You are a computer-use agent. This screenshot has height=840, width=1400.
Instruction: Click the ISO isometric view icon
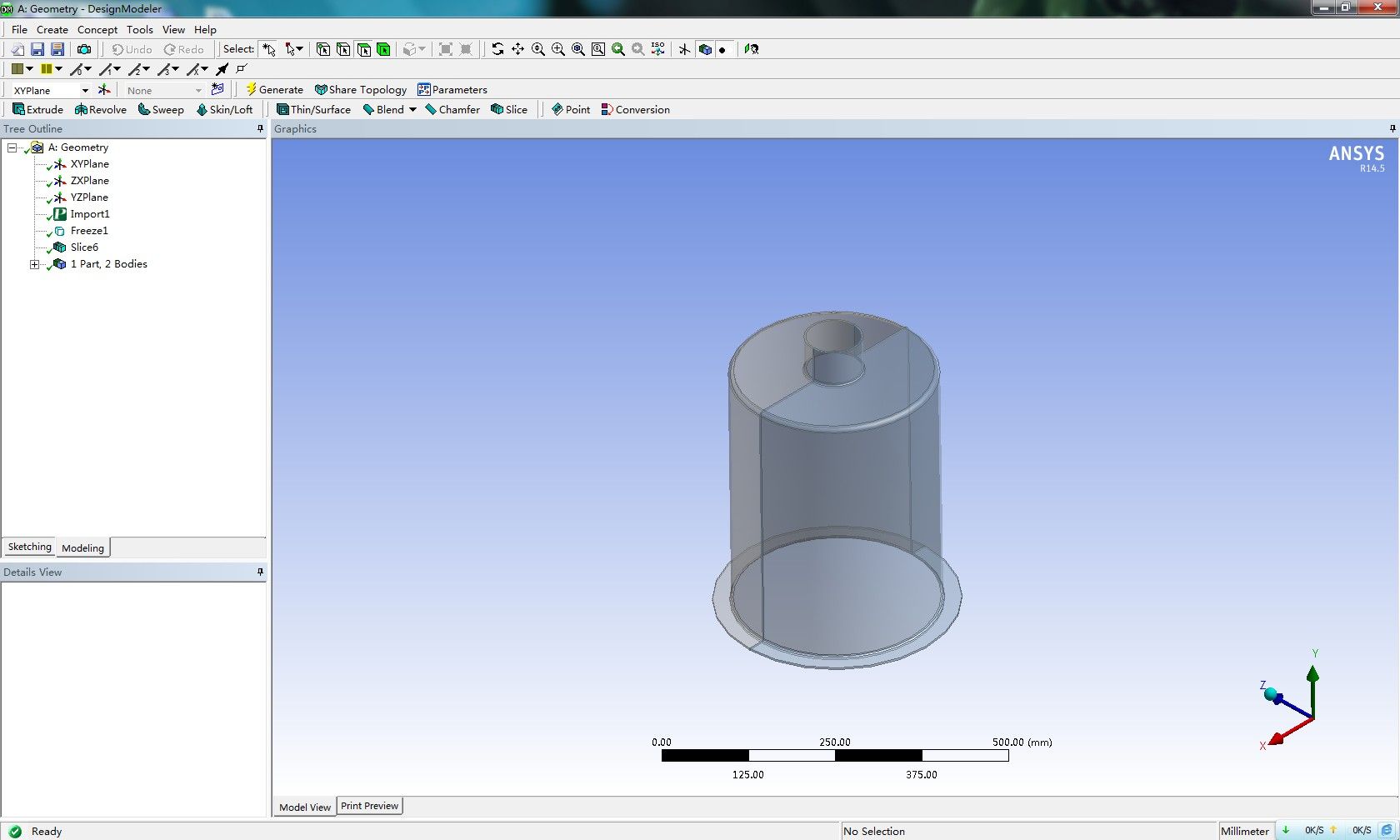coord(657,49)
